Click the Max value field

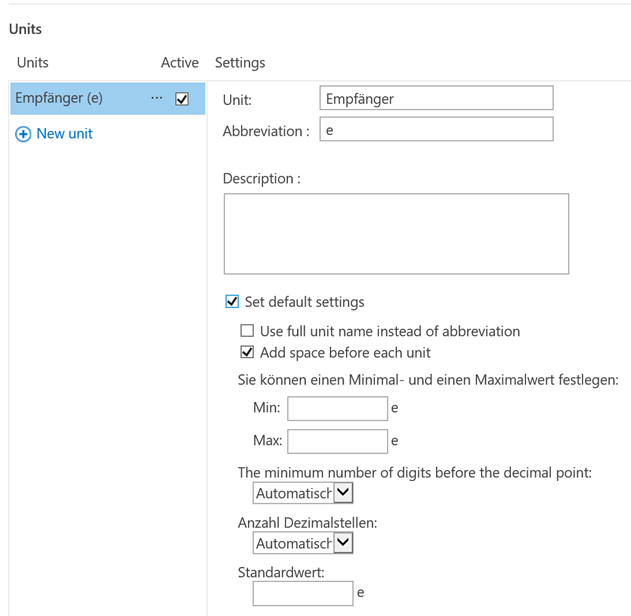338,441
